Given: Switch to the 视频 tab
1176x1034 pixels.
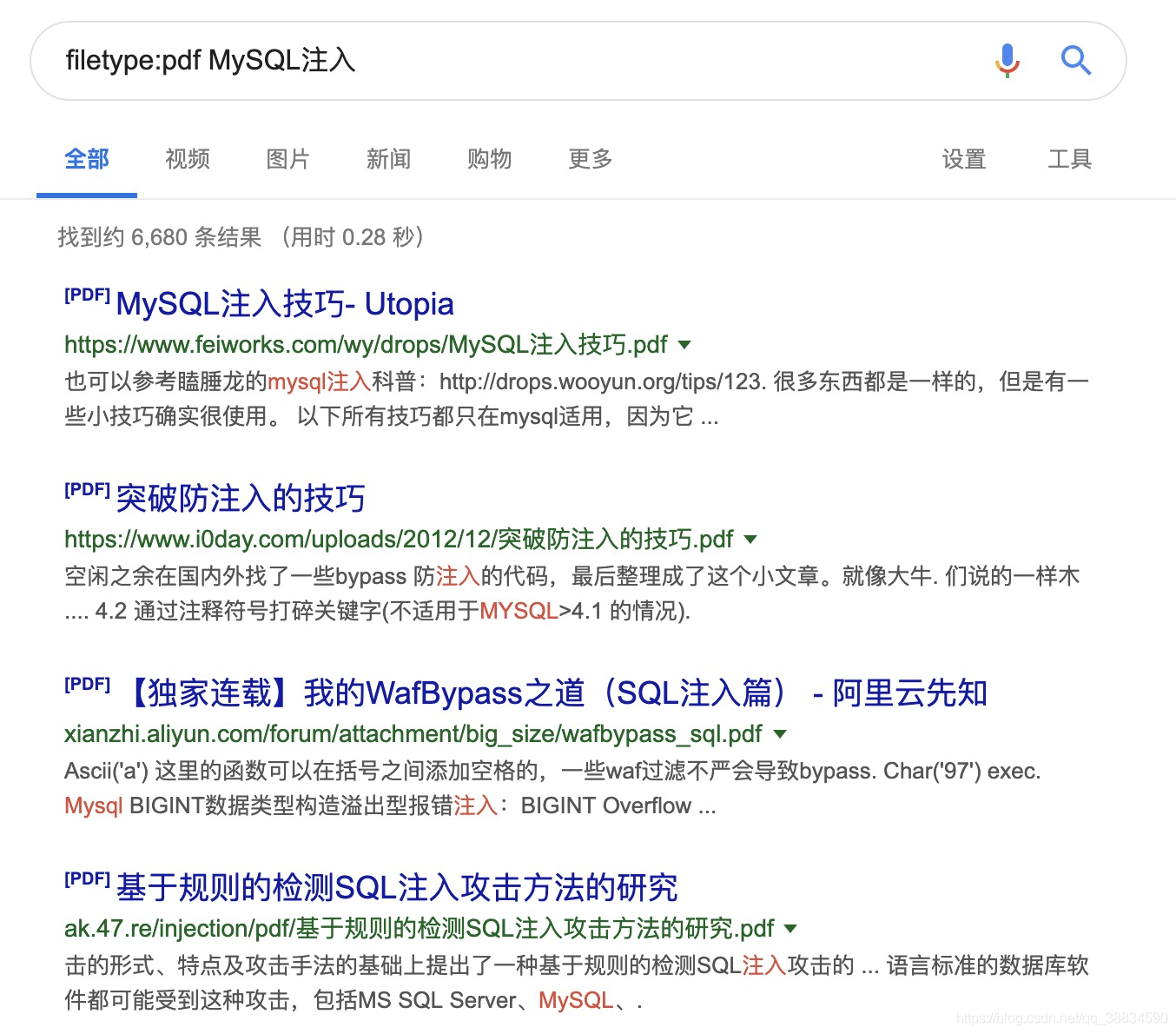Looking at the screenshot, I should click(188, 159).
